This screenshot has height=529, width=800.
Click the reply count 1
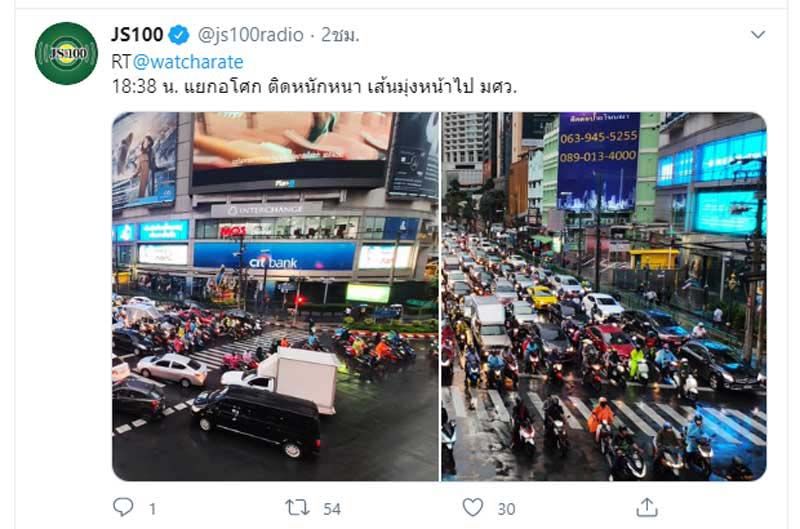click(x=152, y=509)
